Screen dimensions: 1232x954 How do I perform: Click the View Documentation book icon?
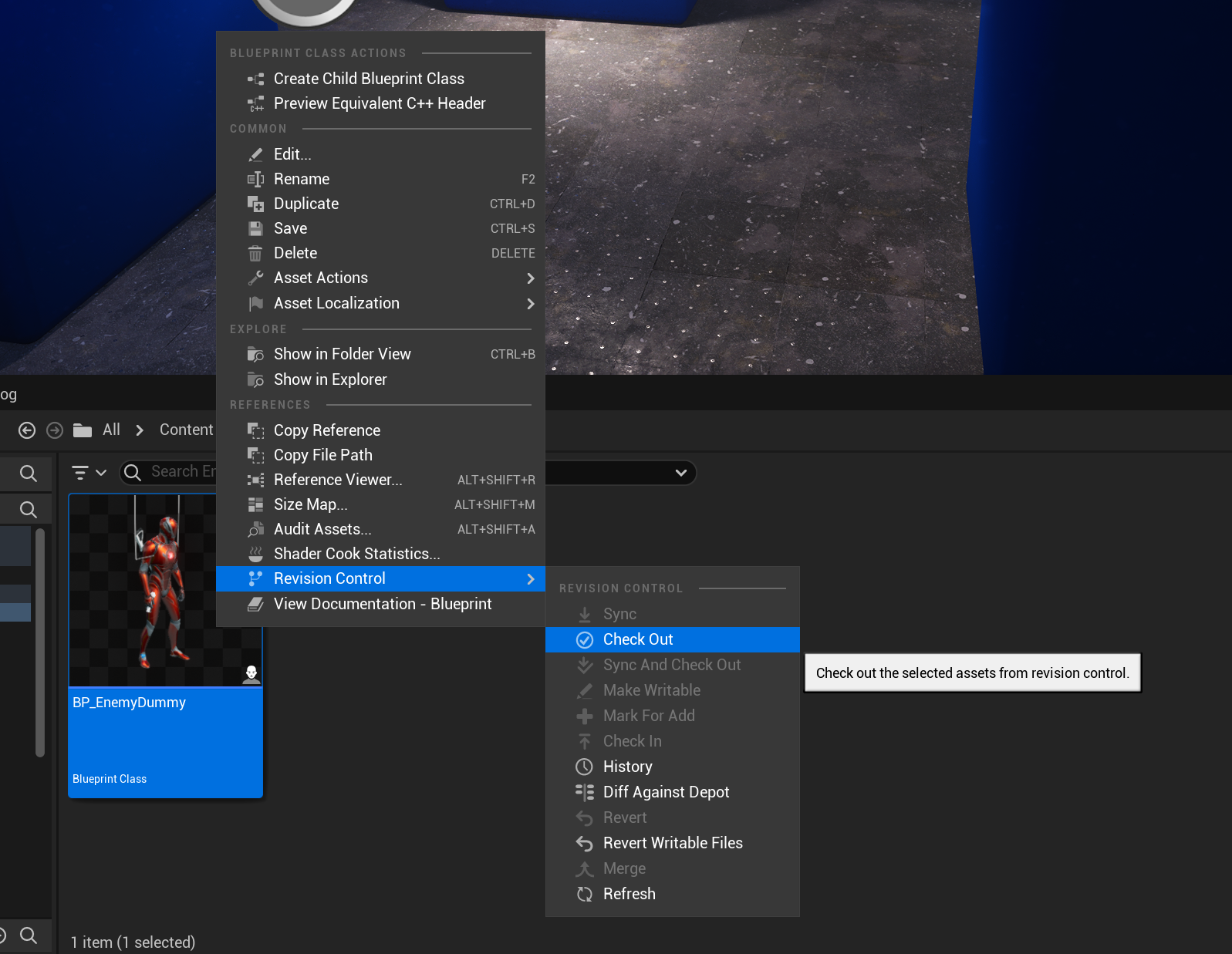[x=255, y=604]
